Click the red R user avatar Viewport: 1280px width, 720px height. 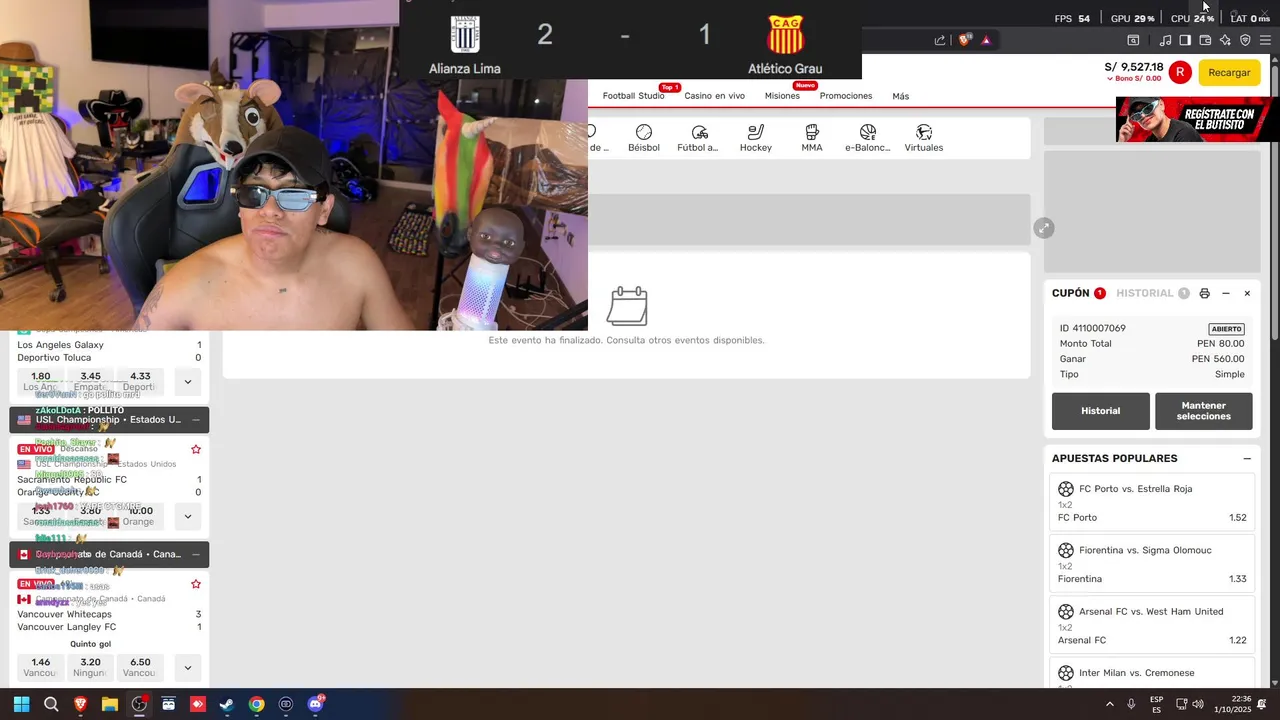pos(1181,72)
